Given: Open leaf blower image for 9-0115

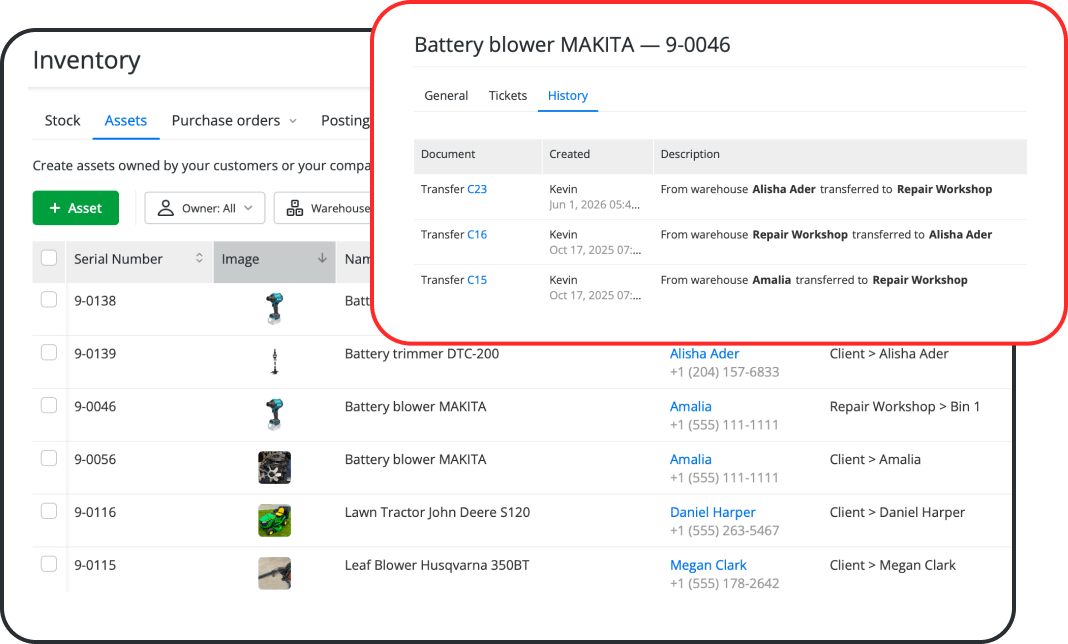Looking at the screenshot, I should [274, 573].
